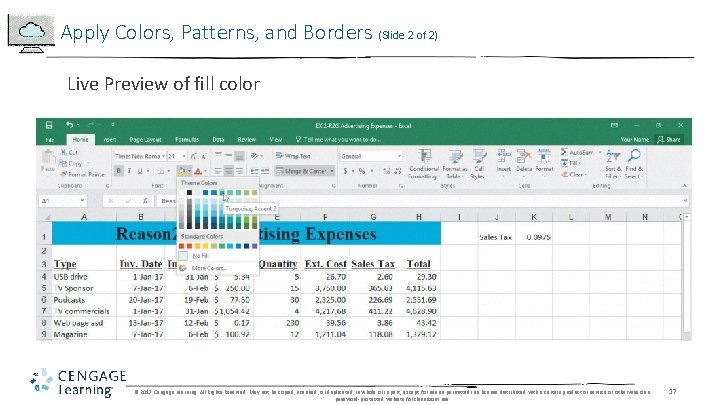Viewport: 720px width, 405px height.
Task: Pick Turquoise, Accent 2 theme color
Action: point(222,193)
